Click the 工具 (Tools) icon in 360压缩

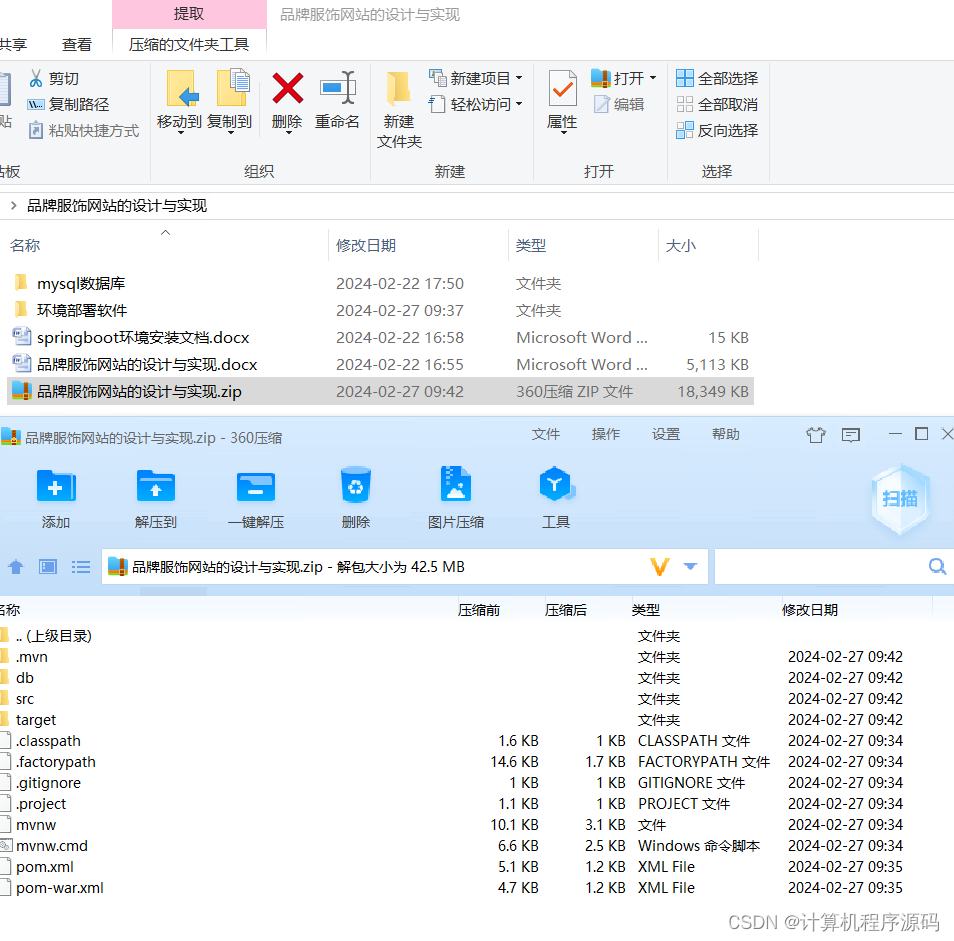556,495
